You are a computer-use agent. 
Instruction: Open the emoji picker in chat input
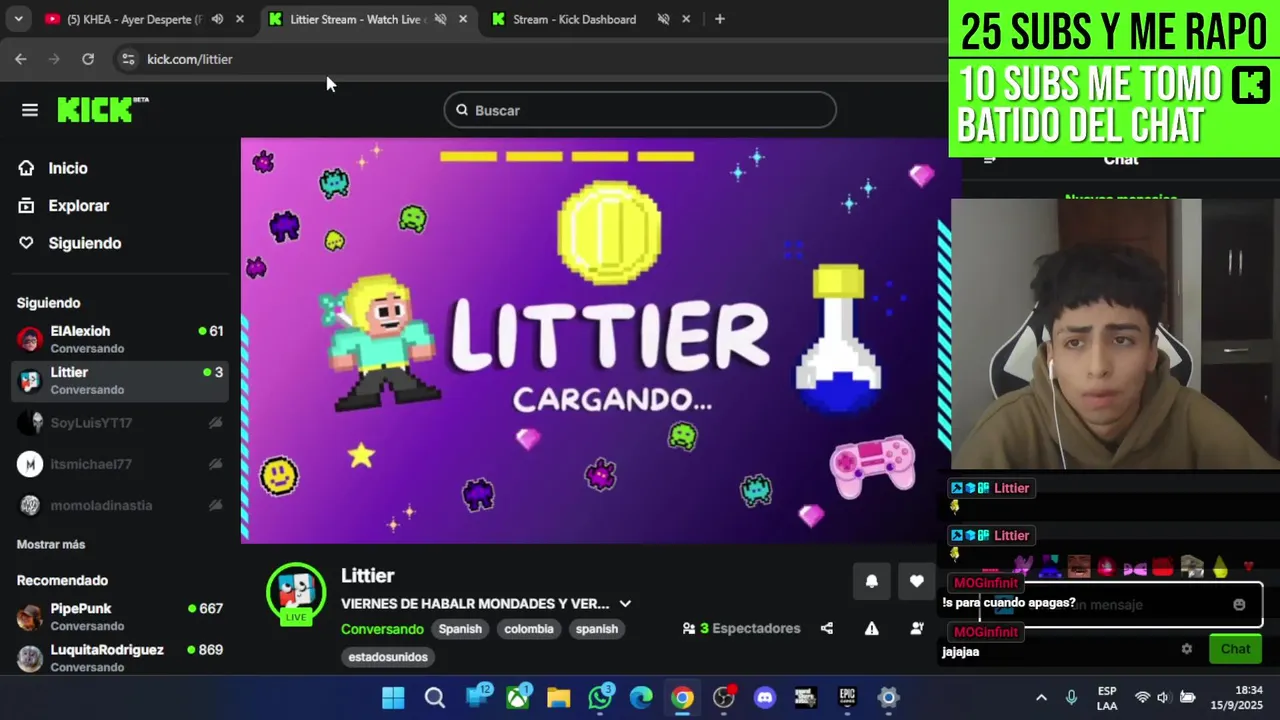pyautogui.click(x=1239, y=604)
